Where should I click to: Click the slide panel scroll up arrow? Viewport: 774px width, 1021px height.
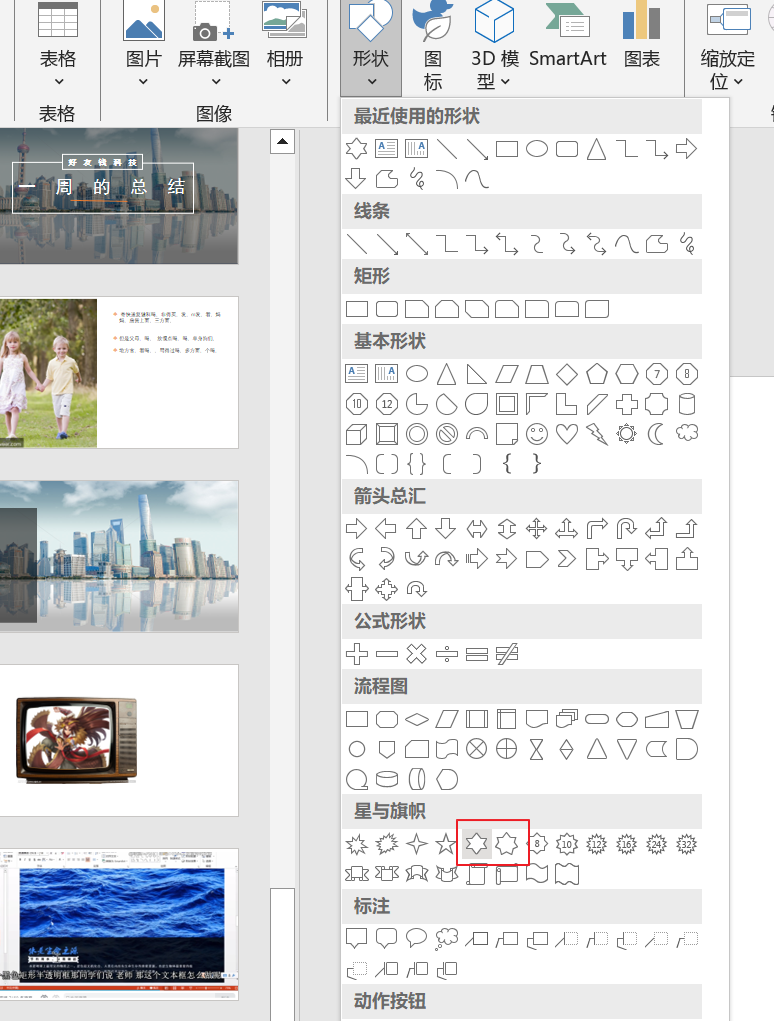tap(283, 141)
